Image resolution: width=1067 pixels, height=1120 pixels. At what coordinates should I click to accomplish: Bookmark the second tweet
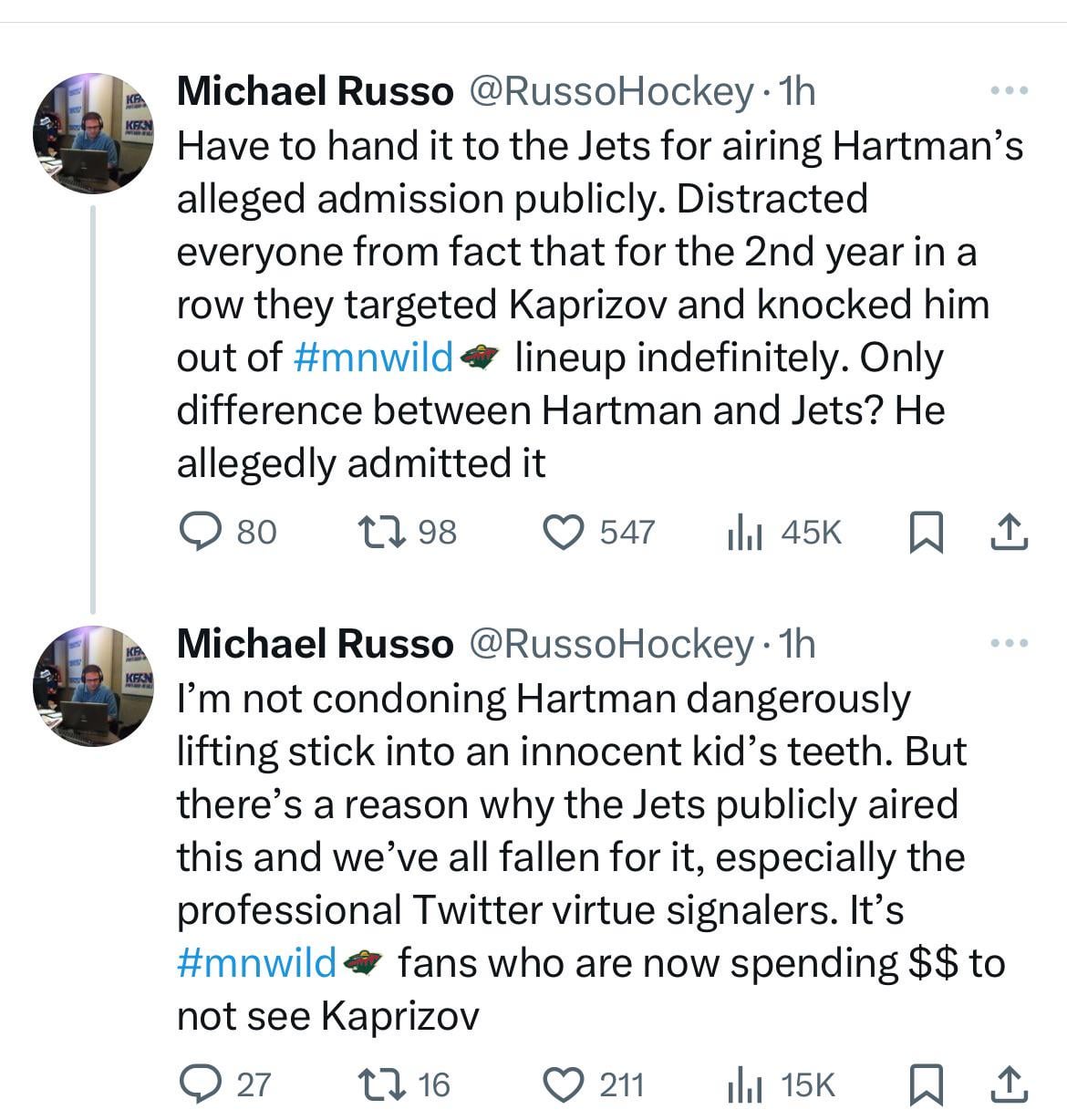(926, 1084)
